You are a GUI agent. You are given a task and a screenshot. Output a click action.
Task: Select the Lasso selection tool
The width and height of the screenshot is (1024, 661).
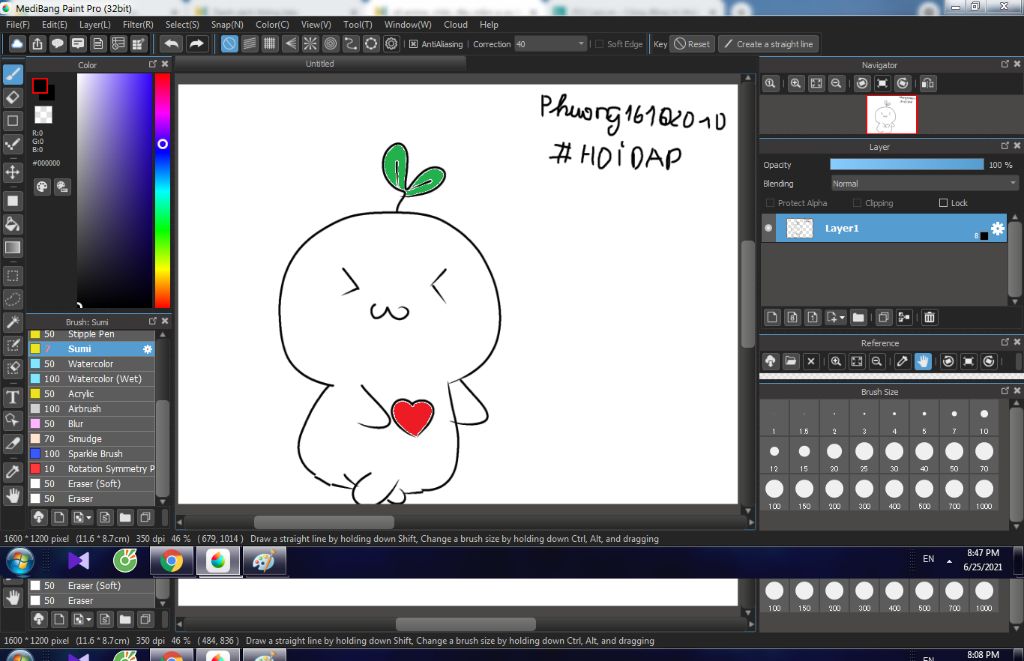tap(12, 299)
